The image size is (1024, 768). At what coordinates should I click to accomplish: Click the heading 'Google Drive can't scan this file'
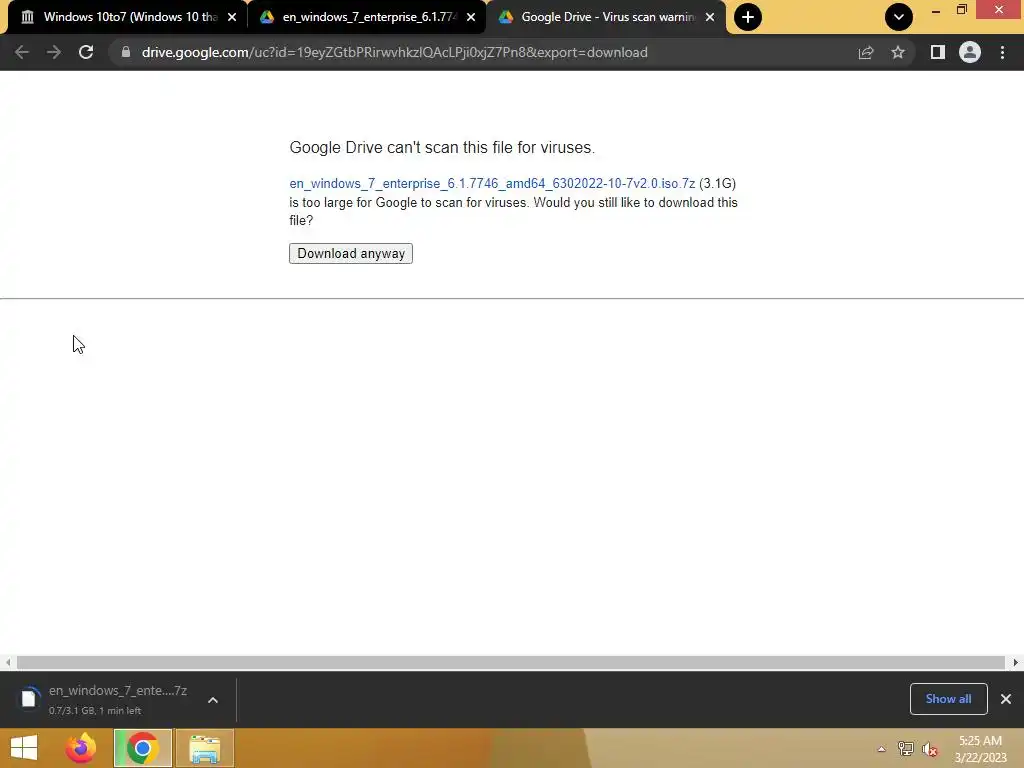coord(442,148)
